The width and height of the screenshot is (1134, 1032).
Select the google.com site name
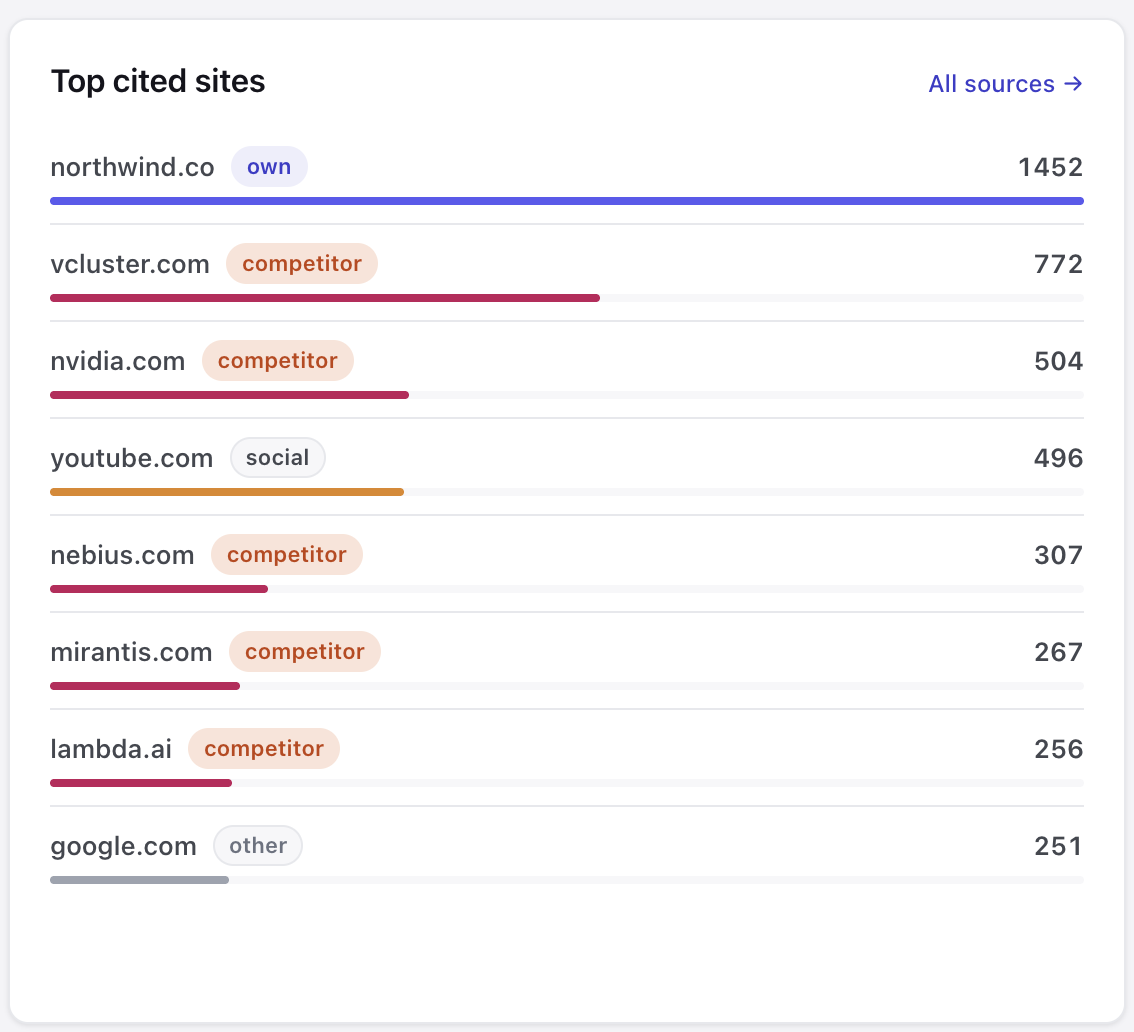[124, 846]
